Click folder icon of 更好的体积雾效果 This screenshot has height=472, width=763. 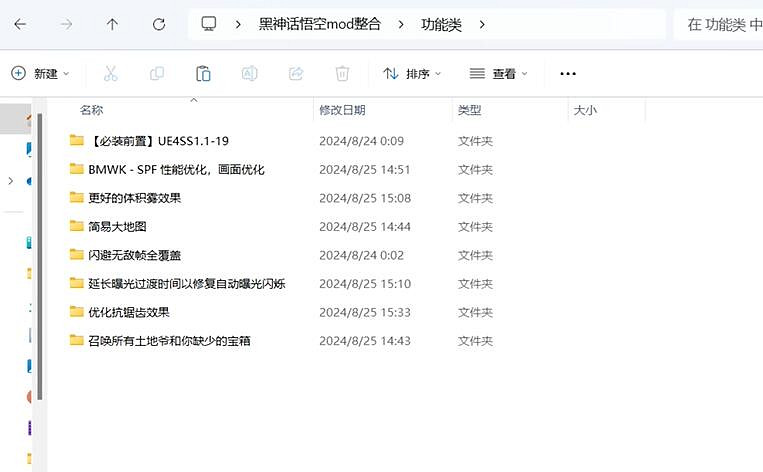(76, 198)
